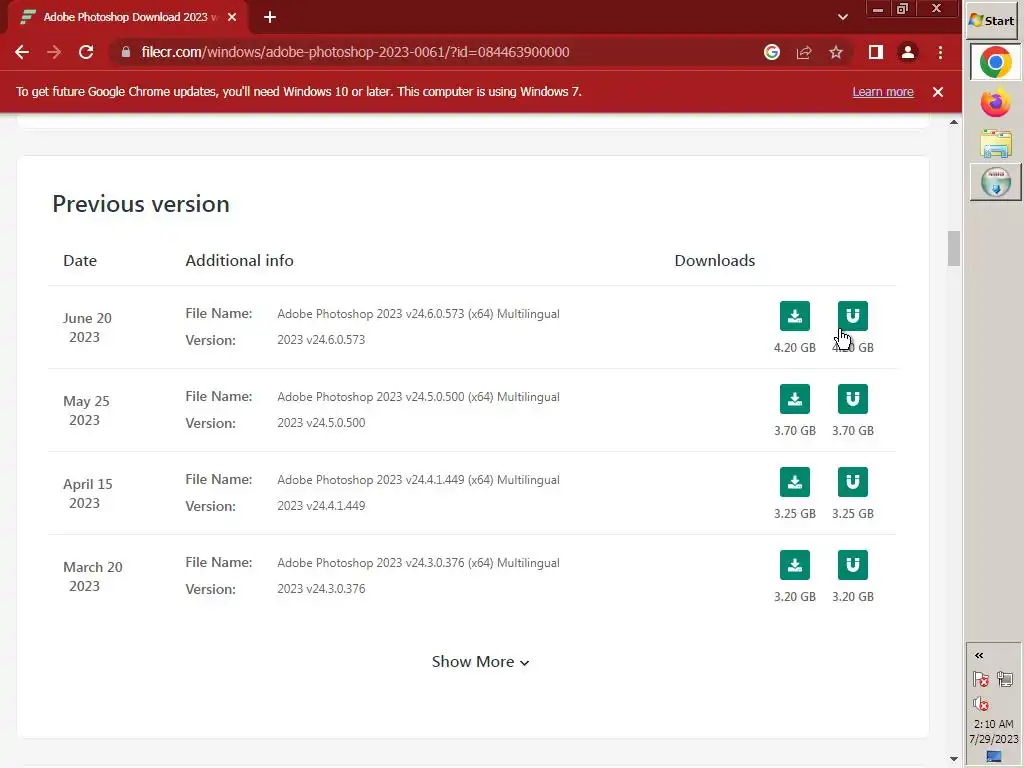
Task: Click 3.70 GB under May 25 download icon
Action: [794, 430]
